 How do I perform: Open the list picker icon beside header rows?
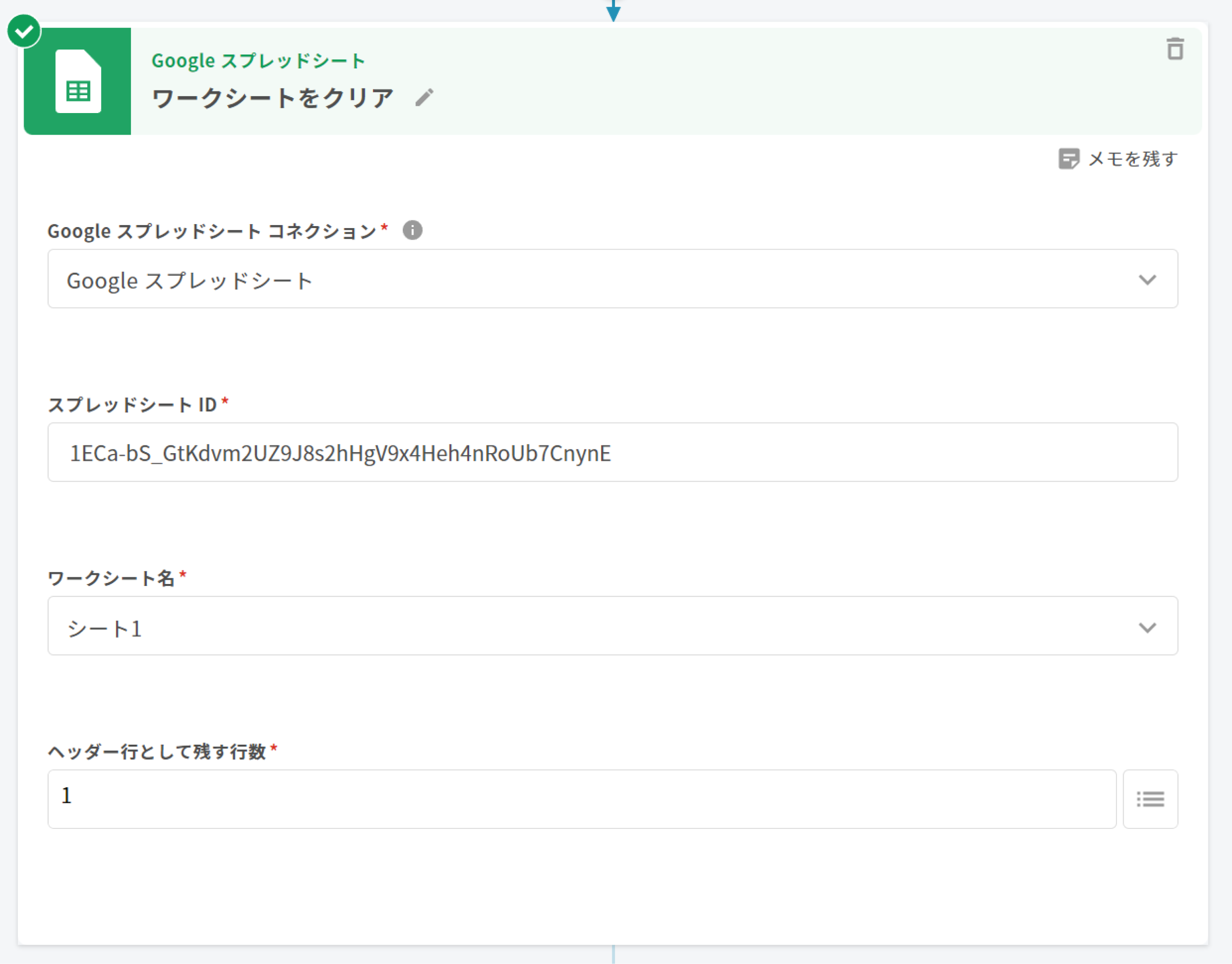(x=1150, y=799)
